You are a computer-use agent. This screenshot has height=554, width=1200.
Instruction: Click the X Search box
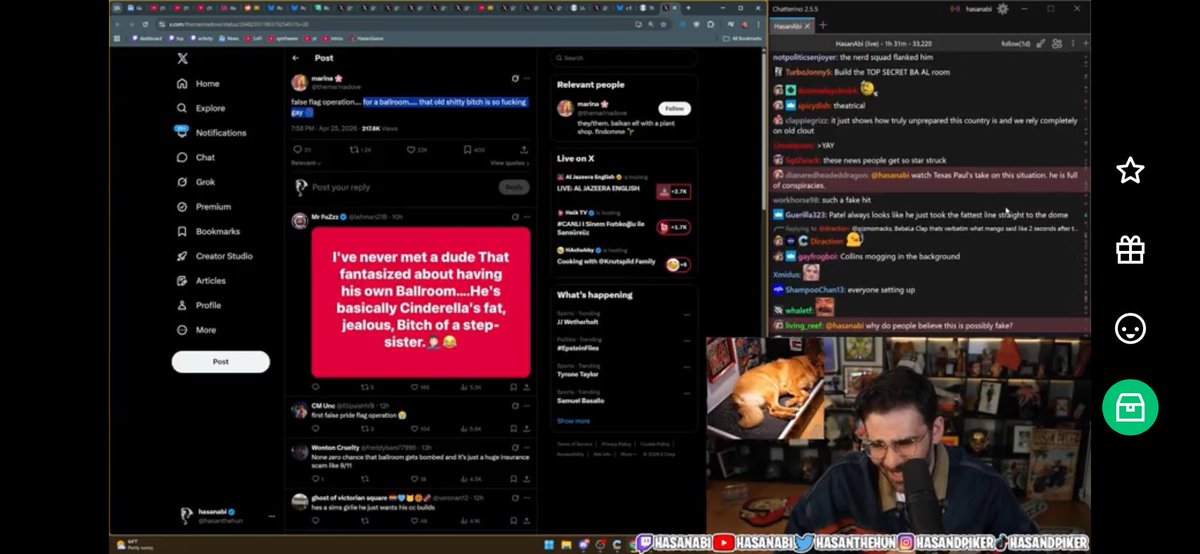[x=622, y=58]
